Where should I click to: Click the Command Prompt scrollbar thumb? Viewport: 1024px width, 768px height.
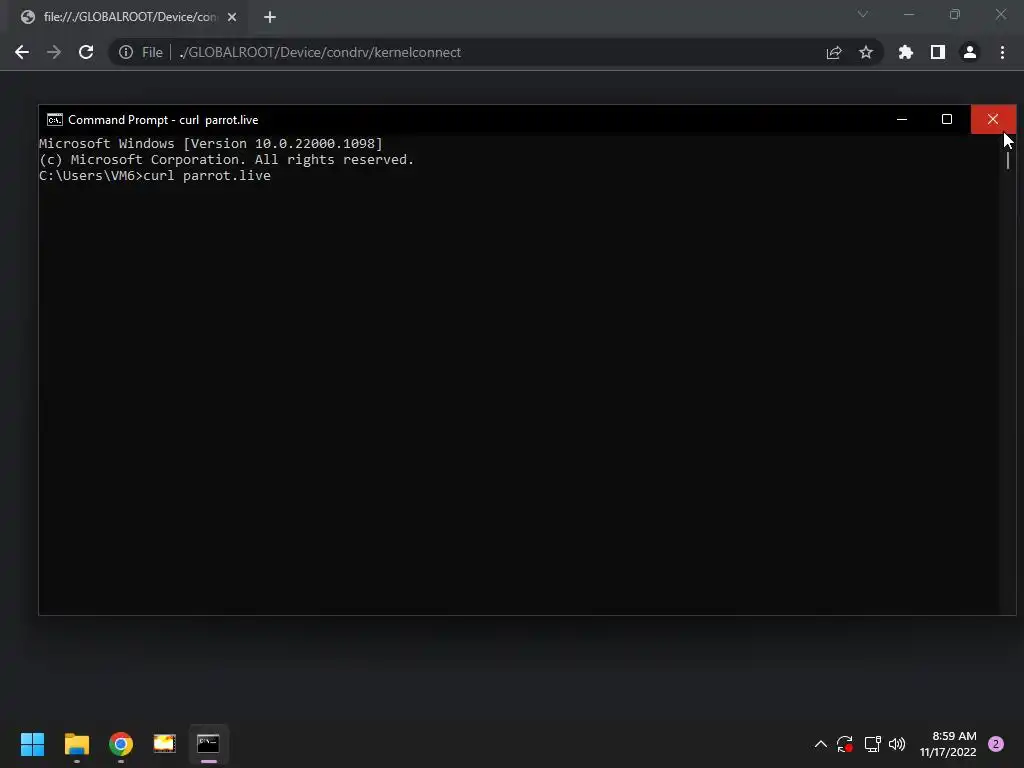tap(1008, 159)
